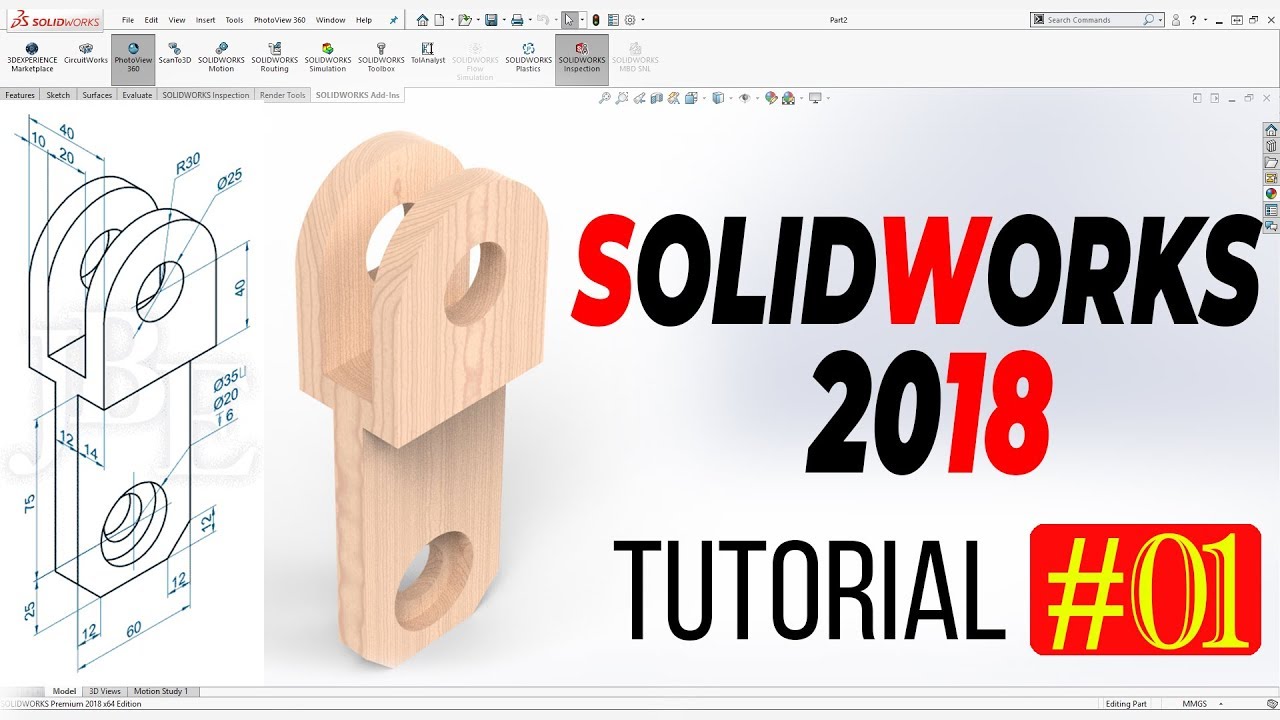Click the Zoom to Area icon
The height and width of the screenshot is (720, 1280).
pyautogui.click(x=621, y=98)
